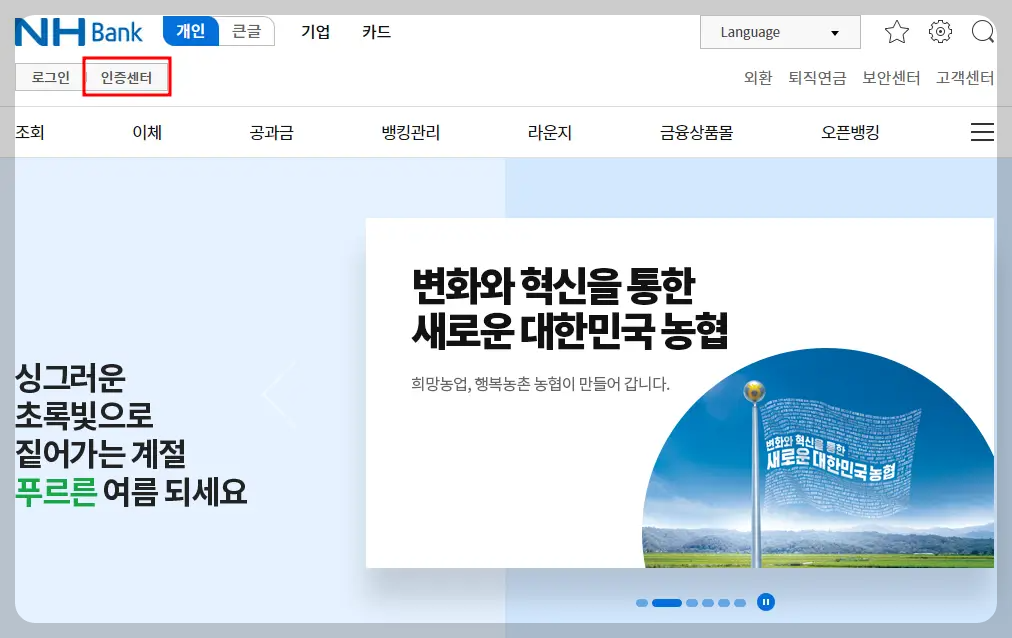Switch to the 카드 section
This screenshot has height=638, width=1012.
coord(375,31)
